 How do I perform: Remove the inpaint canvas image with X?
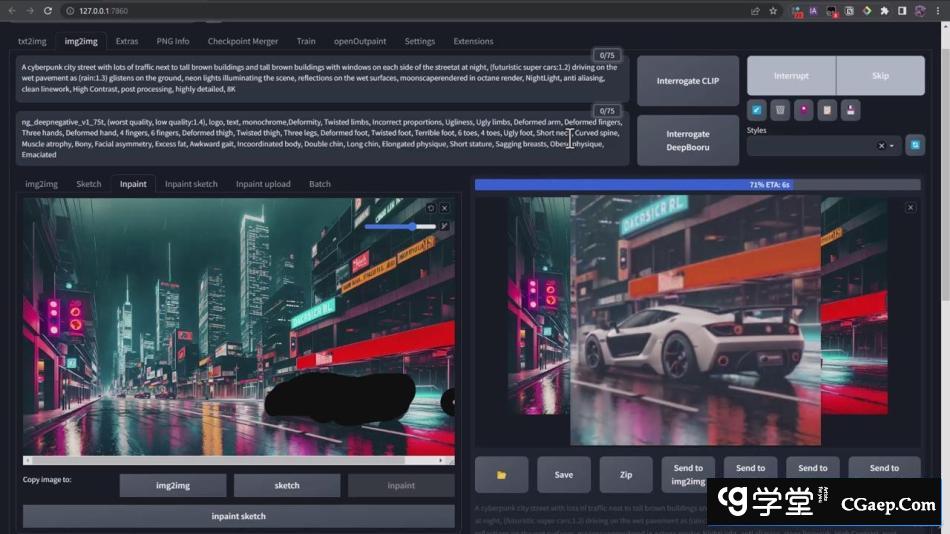[445, 208]
